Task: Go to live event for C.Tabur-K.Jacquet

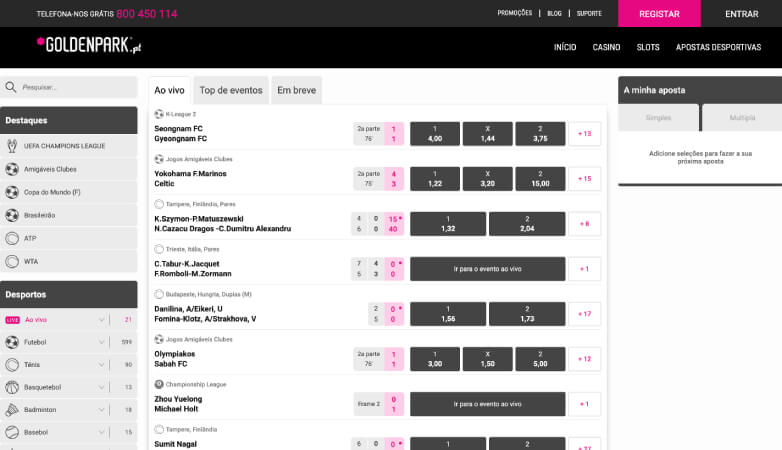Action: [x=488, y=269]
